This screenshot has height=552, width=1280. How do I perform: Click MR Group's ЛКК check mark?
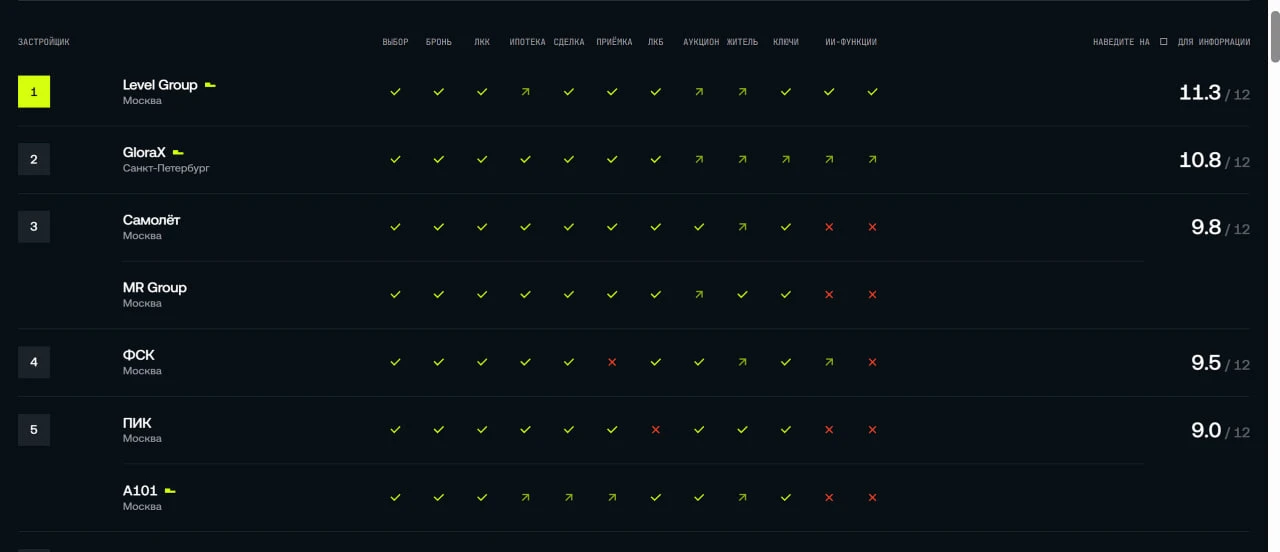tap(482, 295)
